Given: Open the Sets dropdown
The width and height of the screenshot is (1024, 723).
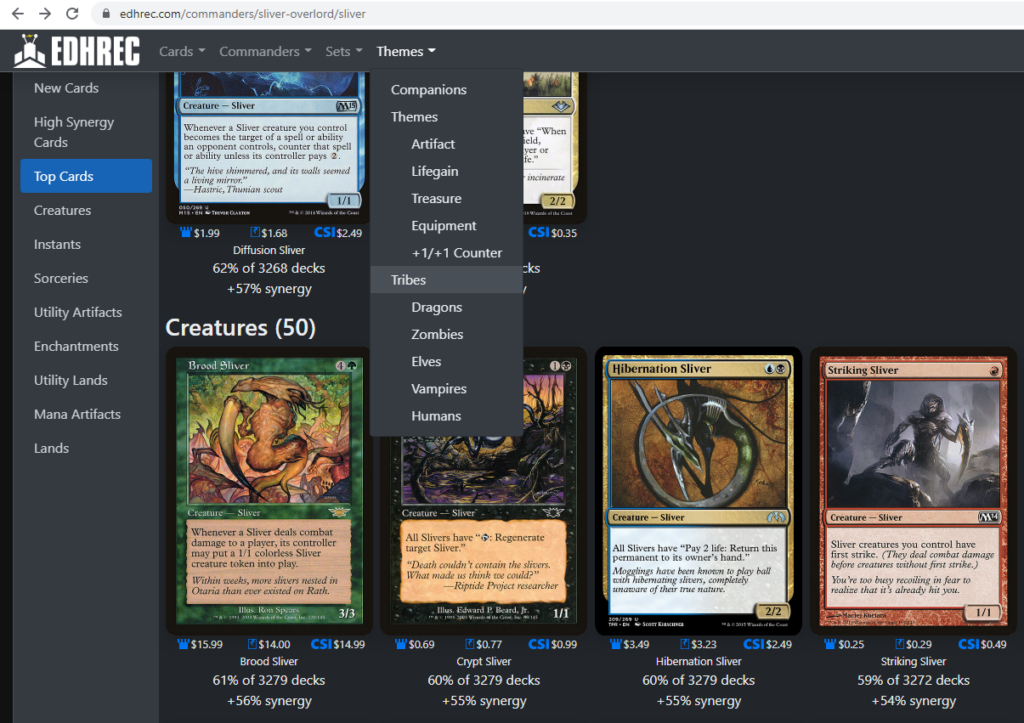Looking at the screenshot, I should [x=344, y=51].
